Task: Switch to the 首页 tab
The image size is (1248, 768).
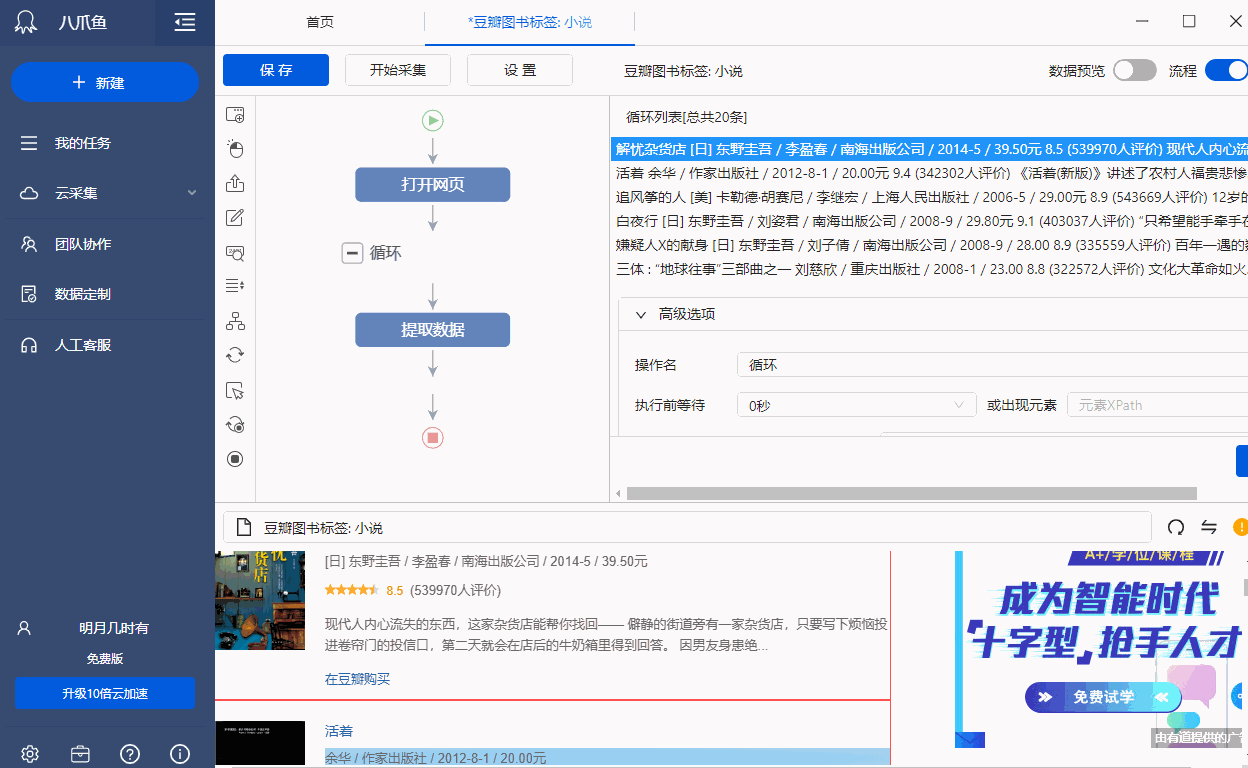Action: pyautogui.click(x=320, y=22)
